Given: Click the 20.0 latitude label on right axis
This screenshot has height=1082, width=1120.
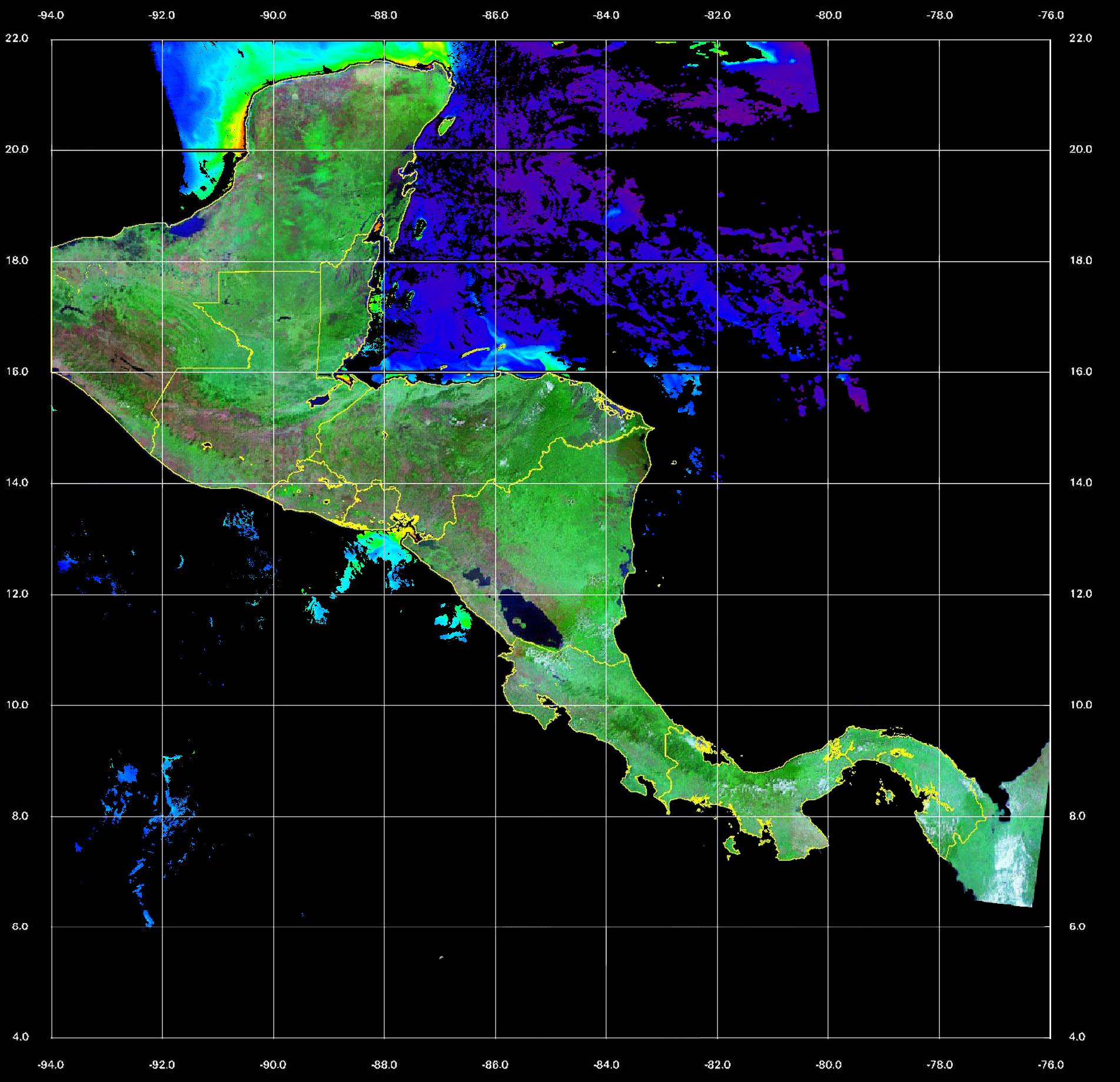Looking at the screenshot, I should (1080, 149).
